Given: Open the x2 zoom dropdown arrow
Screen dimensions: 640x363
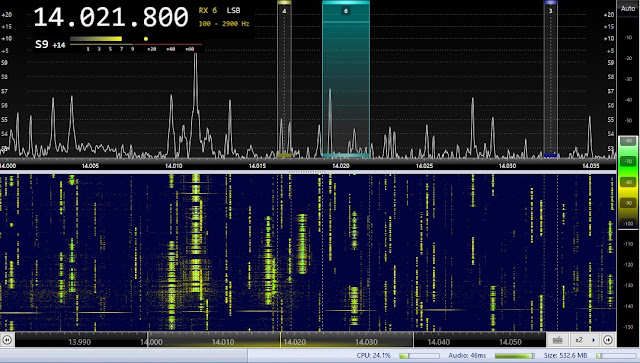Looking at the screenshot, I should [x=593, y=340].
